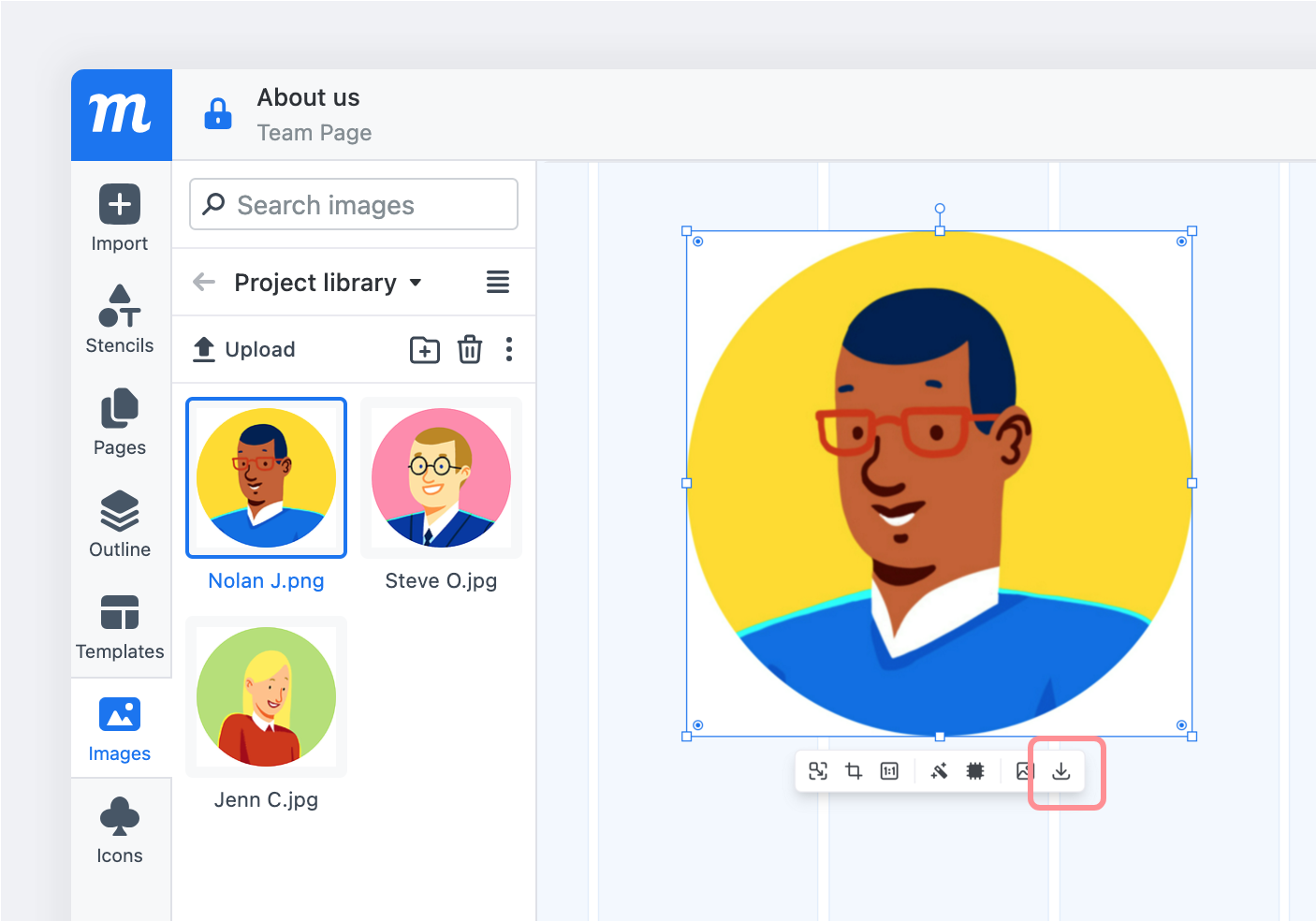Select the Steve O.jpg thumbnail
Screen dimensions: 1316x921
coord(441,477)
